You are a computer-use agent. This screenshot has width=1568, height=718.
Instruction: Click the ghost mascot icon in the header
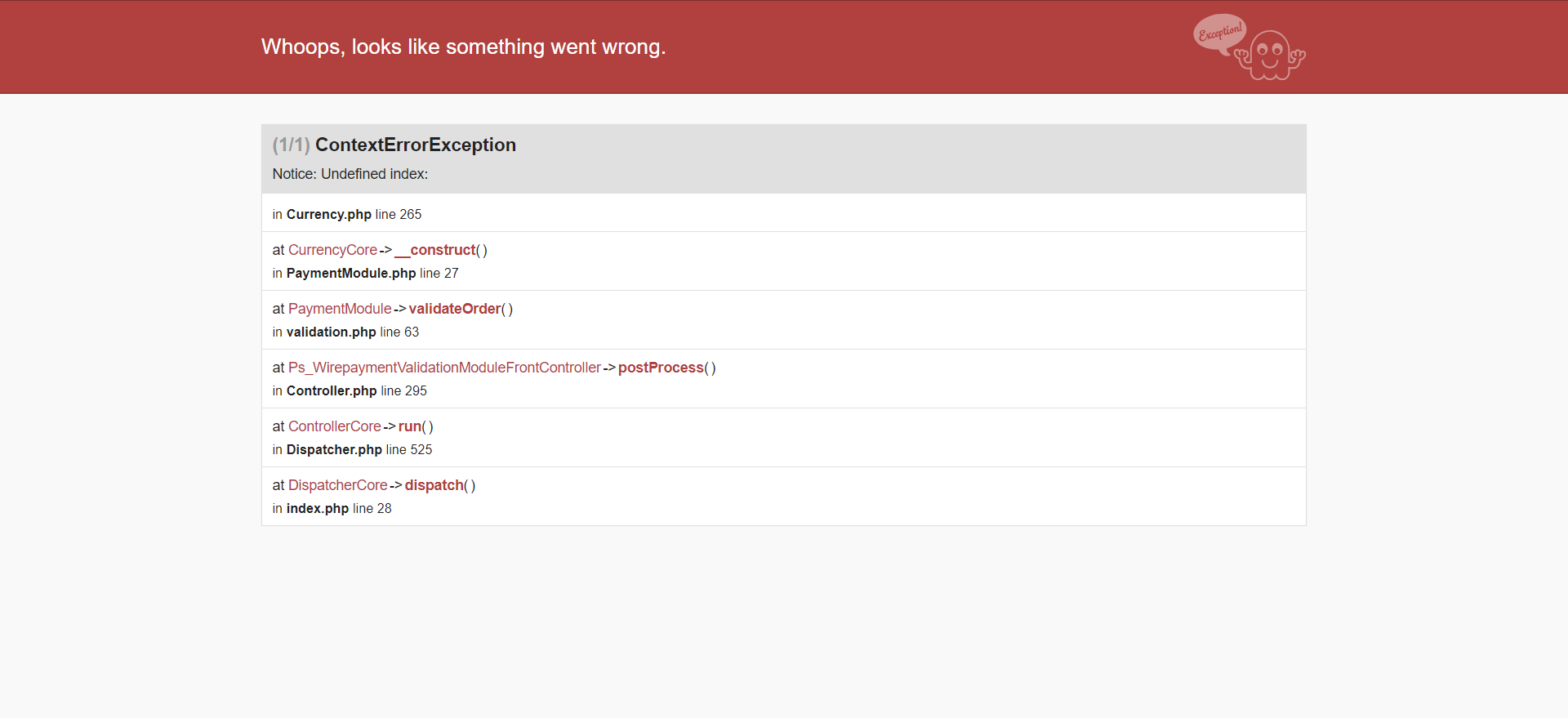1271,56
